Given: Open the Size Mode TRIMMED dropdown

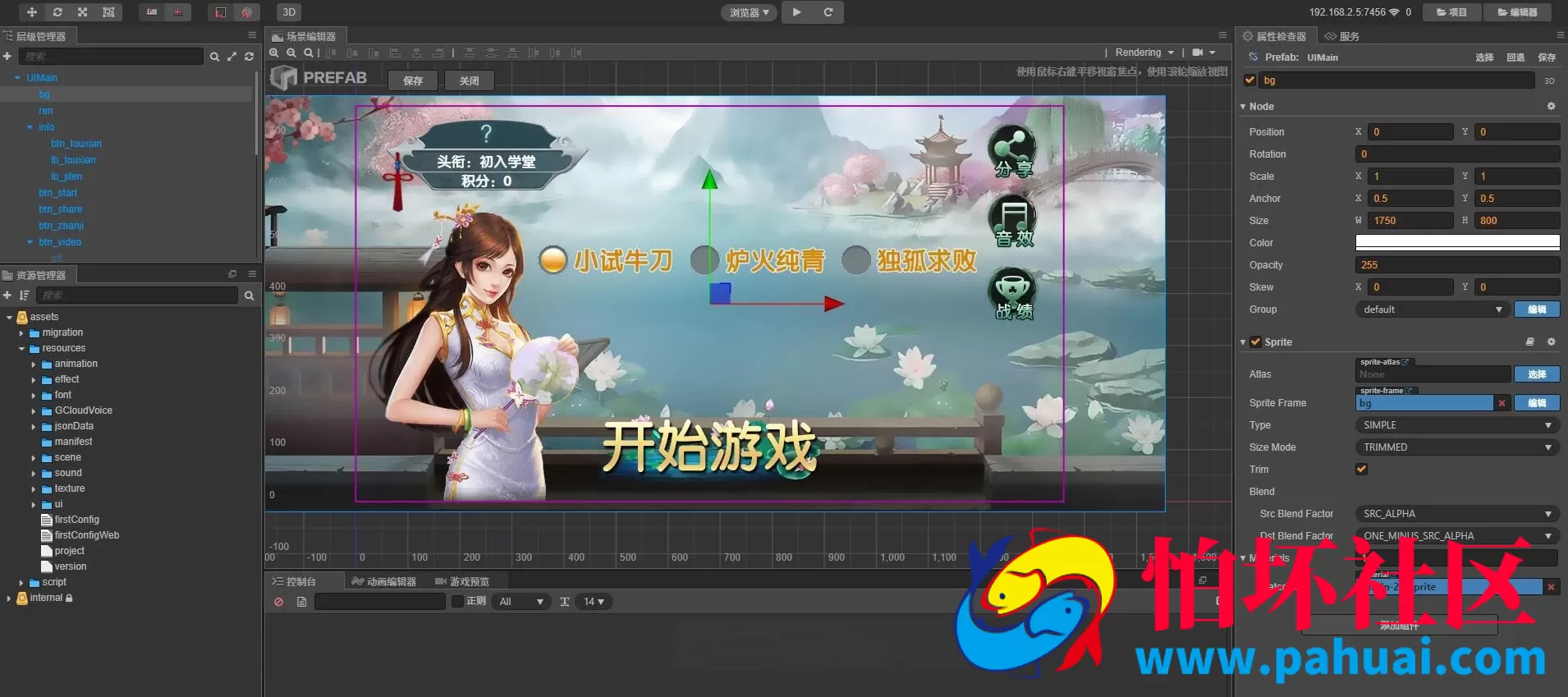Looking at the screenshot, I should tap(1457, 447).
